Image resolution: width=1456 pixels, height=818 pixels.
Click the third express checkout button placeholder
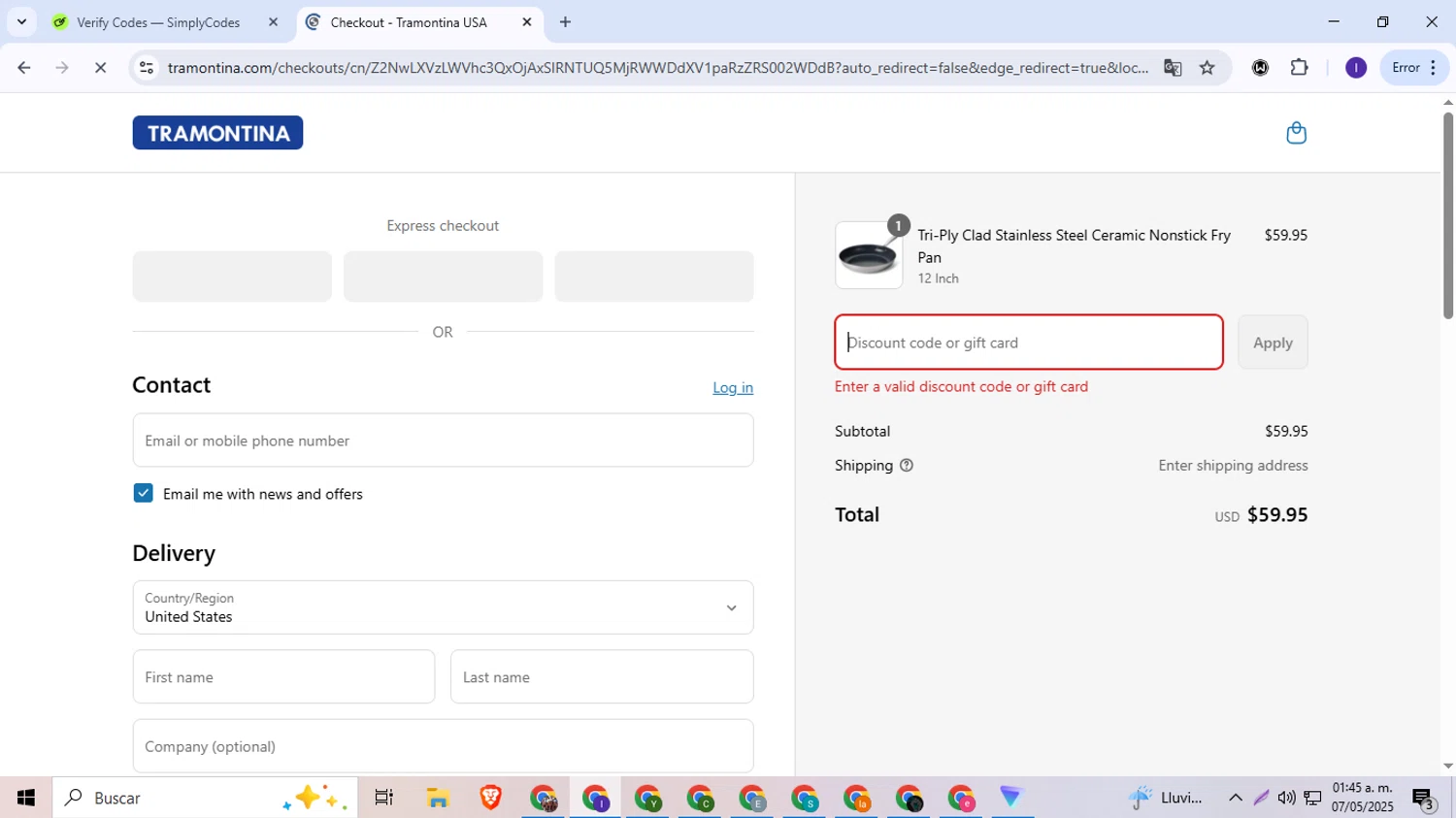(x=654, y=277)
